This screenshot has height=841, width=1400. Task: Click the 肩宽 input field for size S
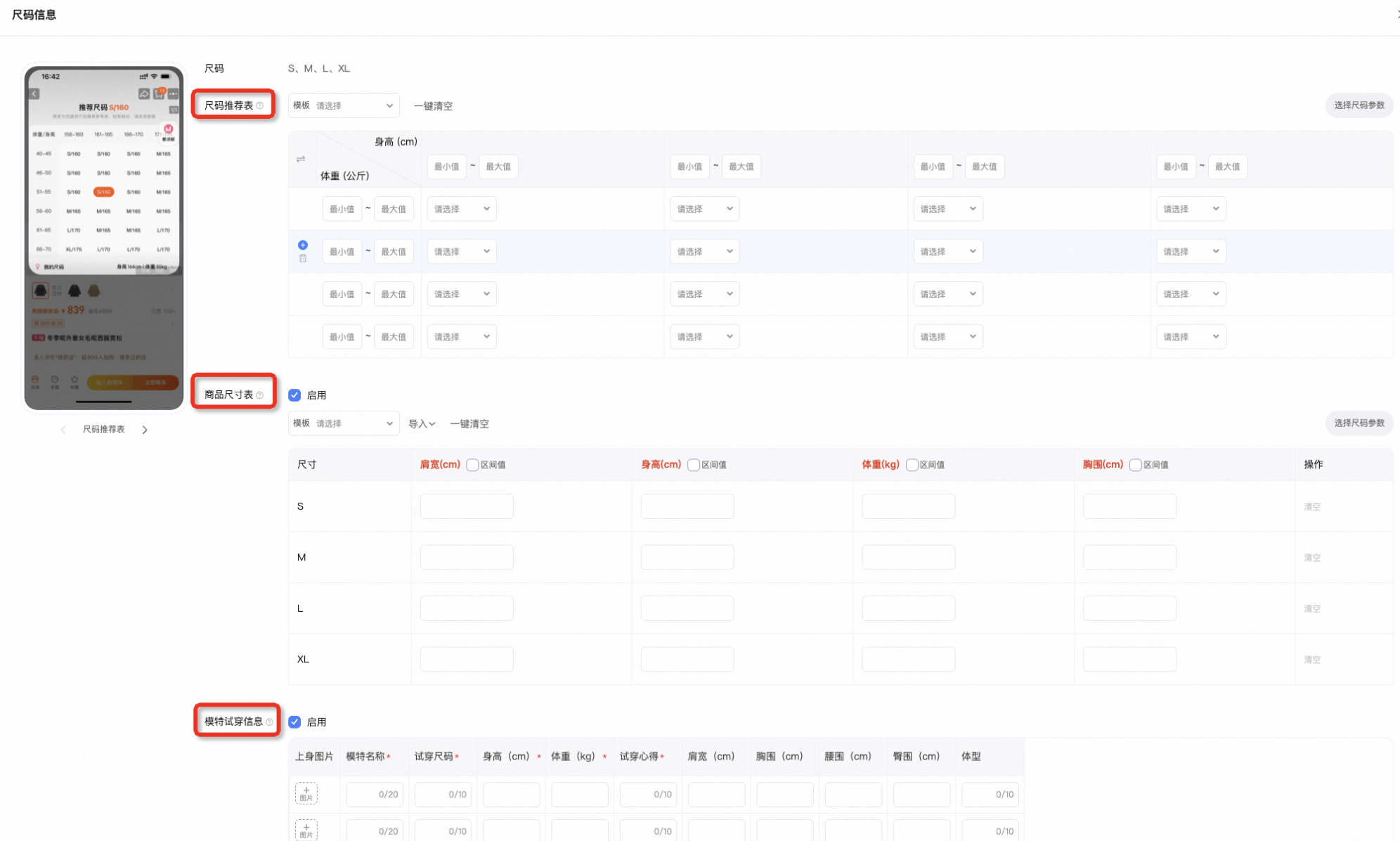point(467,506)
